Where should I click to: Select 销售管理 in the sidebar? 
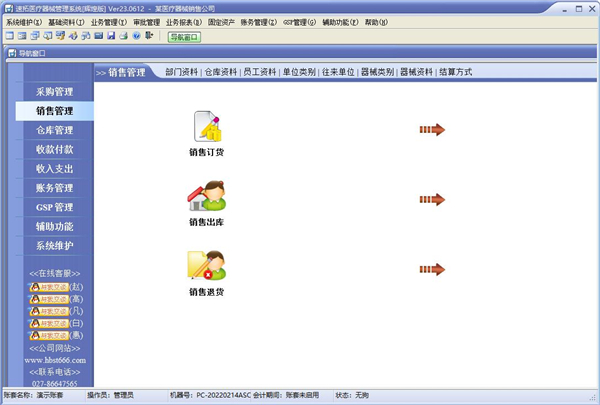tap(55, 111)
